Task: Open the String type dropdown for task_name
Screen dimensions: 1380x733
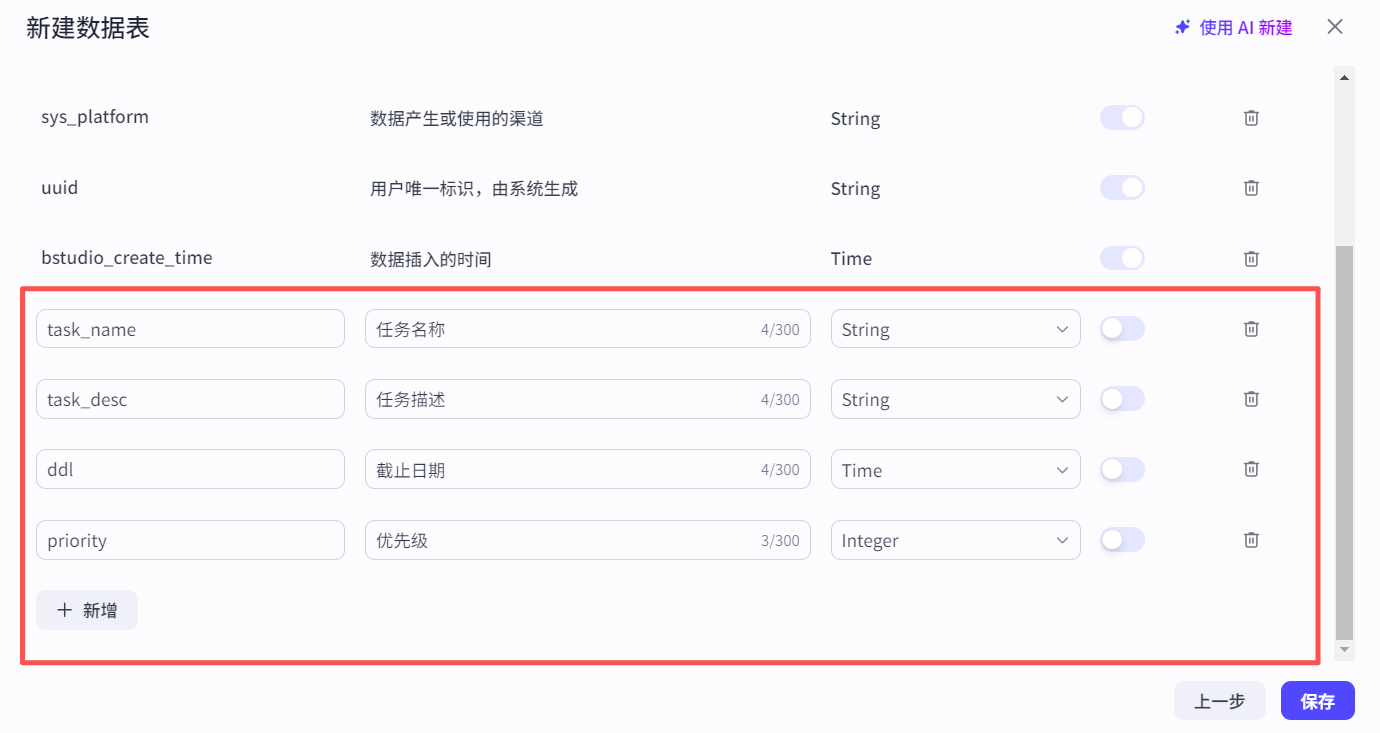Action: pos(954,328)
